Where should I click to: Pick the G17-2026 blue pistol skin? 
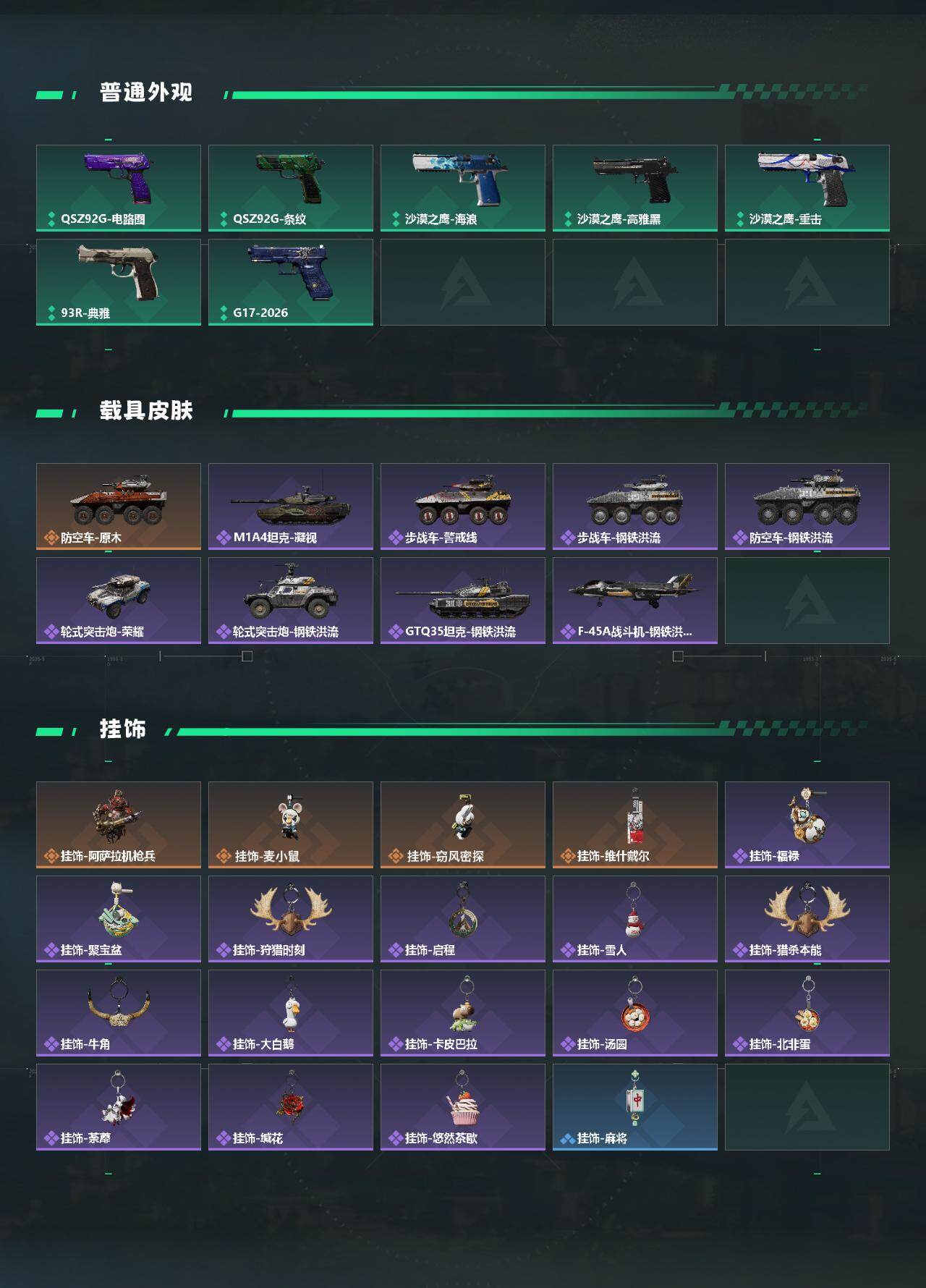tap(291, 282)
